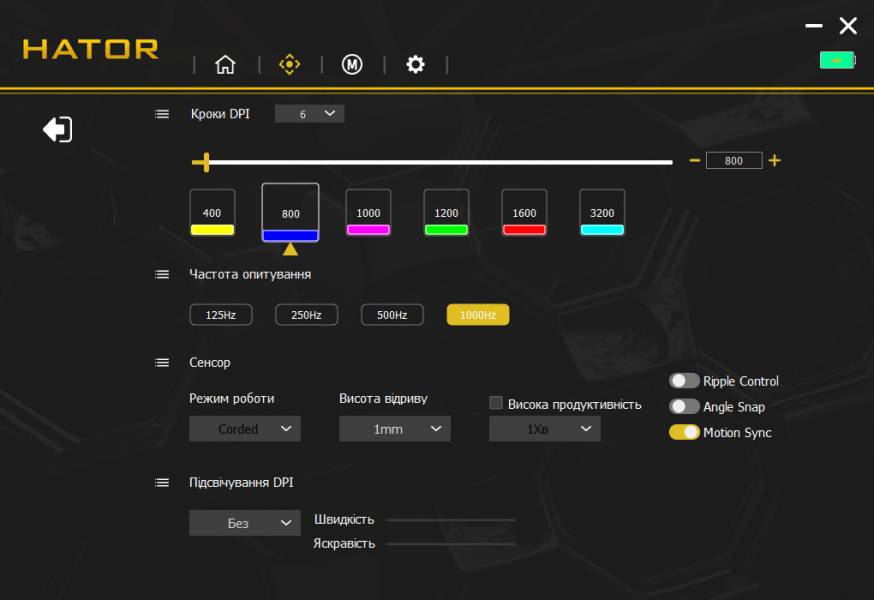Select the 400 DPI yellow step

pyautogui.click(x=212, y=212)
